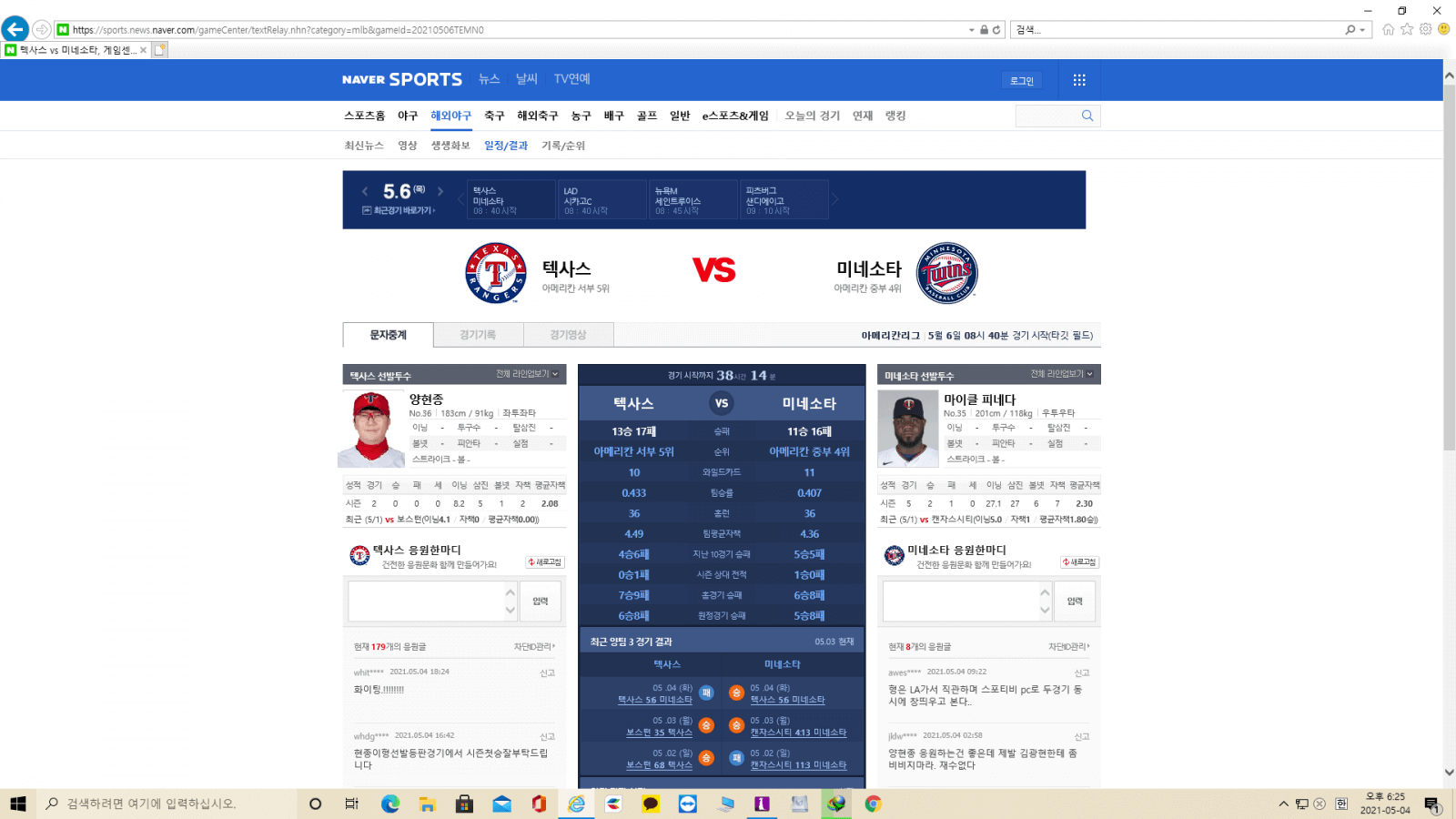
Task: Click the Naver Sports logo
Action: pos(402,79)
